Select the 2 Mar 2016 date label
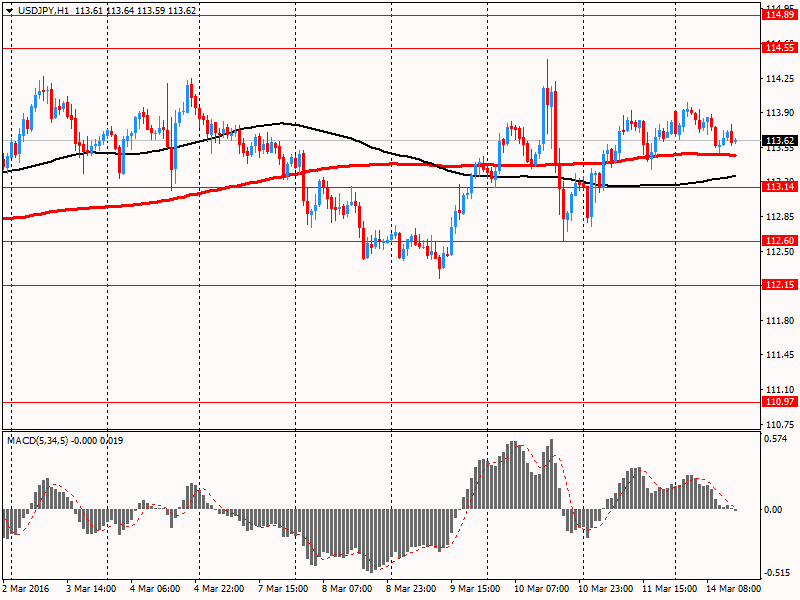The width and height of the screenshot is (800, 600). [x=26, y=589]
